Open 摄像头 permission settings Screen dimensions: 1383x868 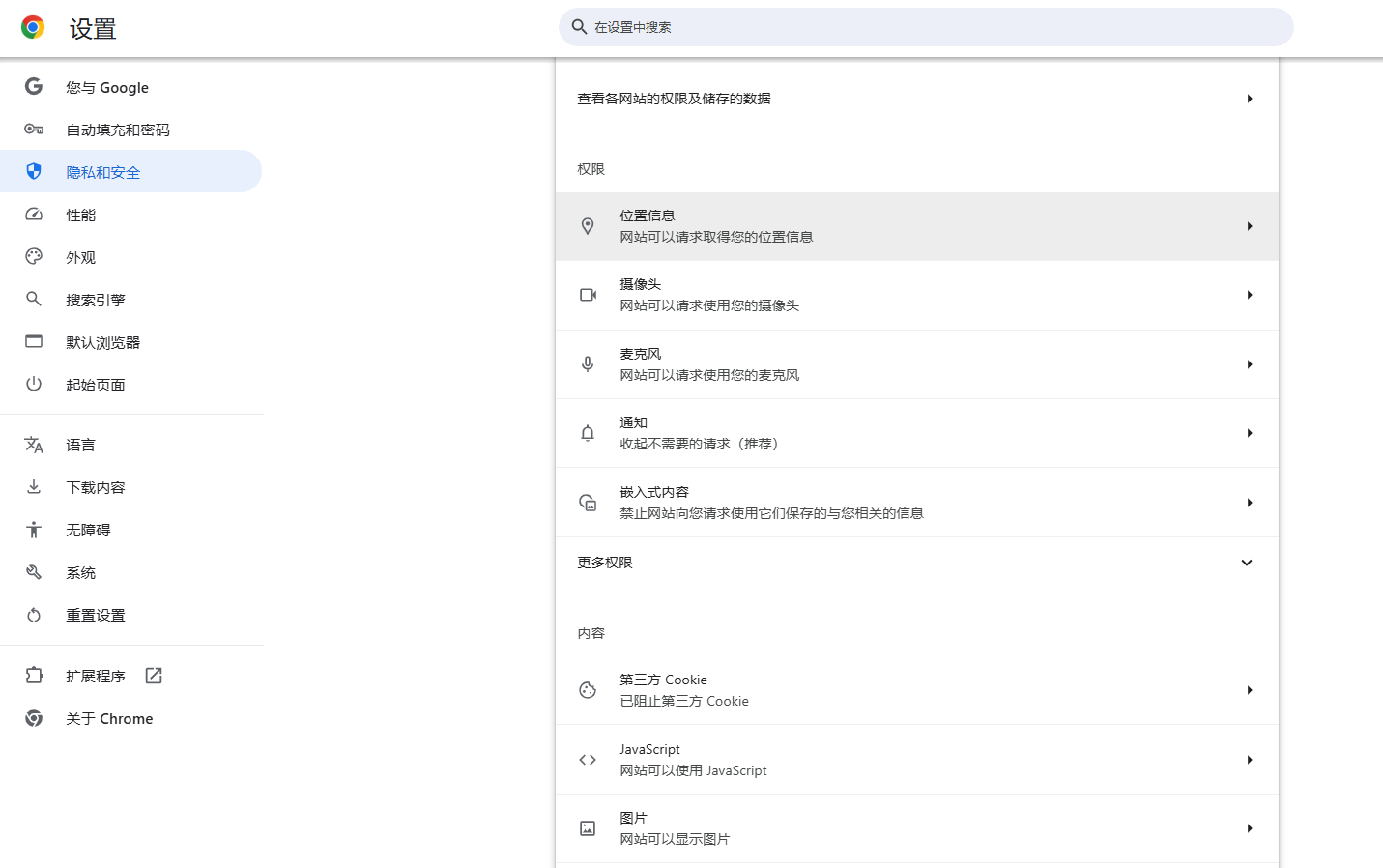(x=917, y=295)
